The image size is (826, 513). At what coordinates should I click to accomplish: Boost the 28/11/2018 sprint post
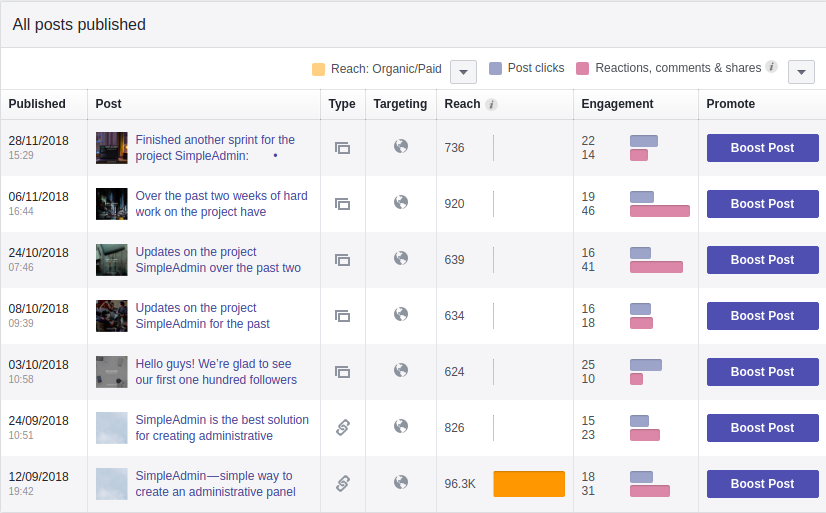pos(762,148)
